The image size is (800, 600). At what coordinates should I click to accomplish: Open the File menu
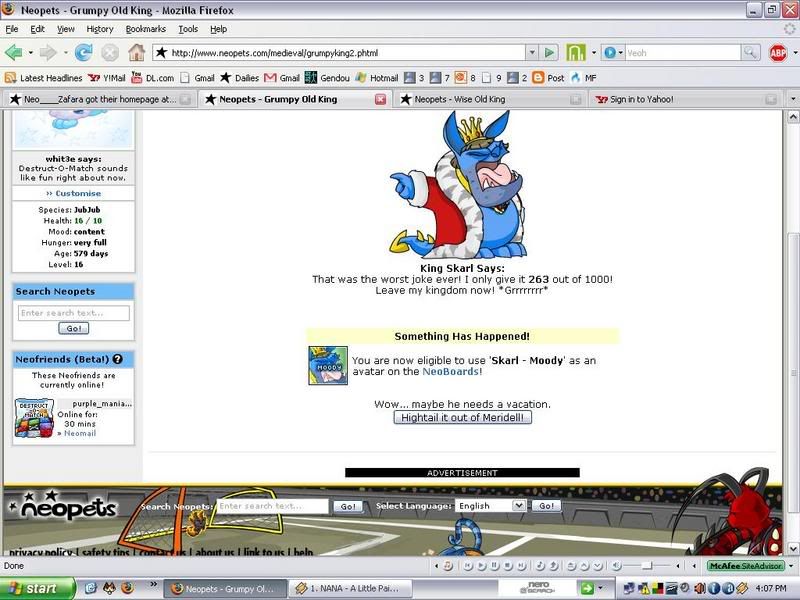(11, 29)
